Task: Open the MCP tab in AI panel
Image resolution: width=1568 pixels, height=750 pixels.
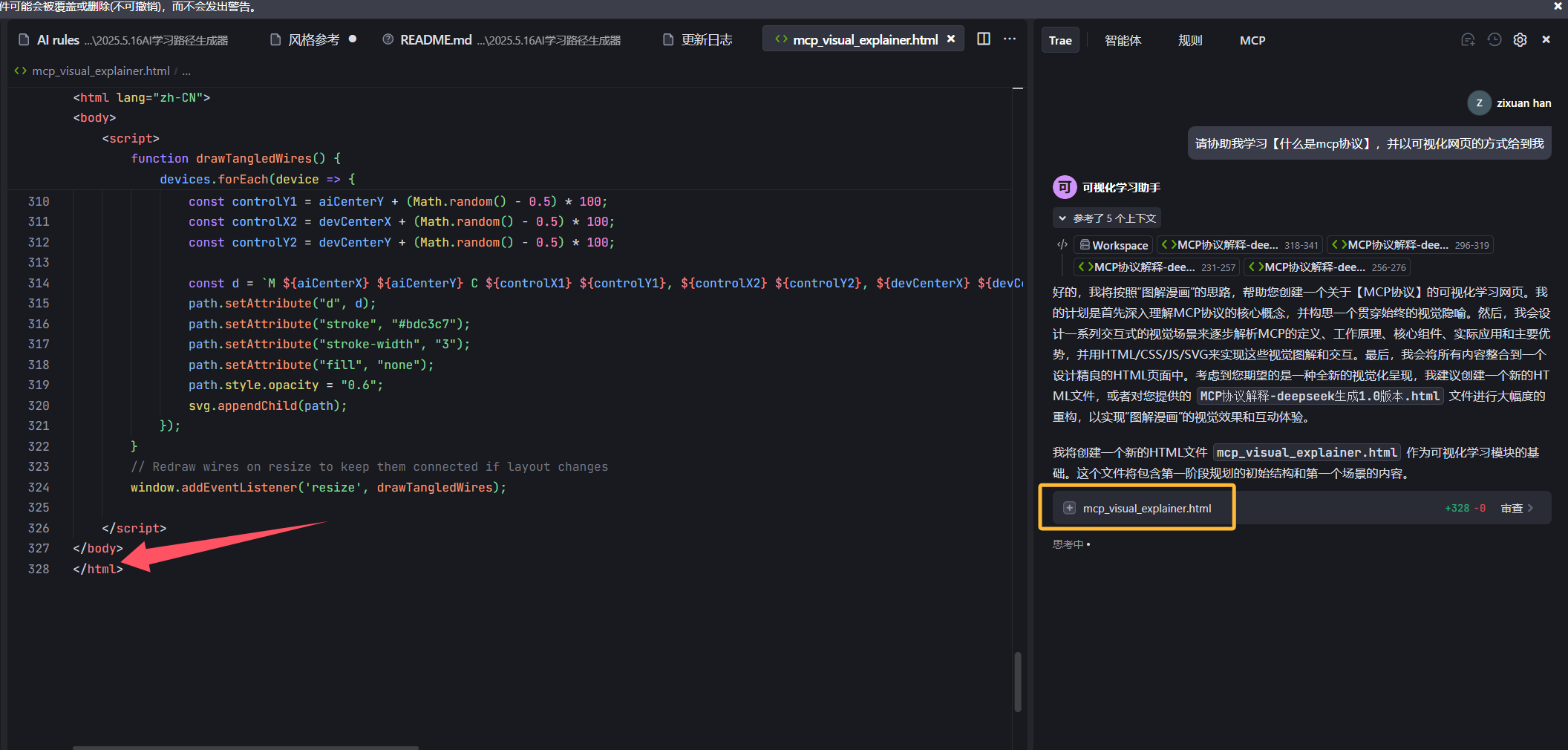Action: [x=1252, y=41]
